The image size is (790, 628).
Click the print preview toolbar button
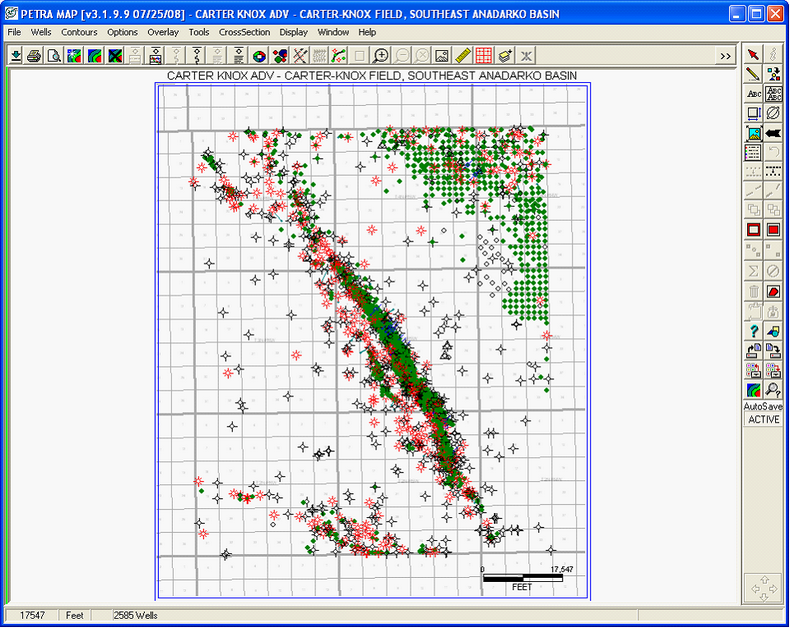pyautogui.click(x=55, y=56)
